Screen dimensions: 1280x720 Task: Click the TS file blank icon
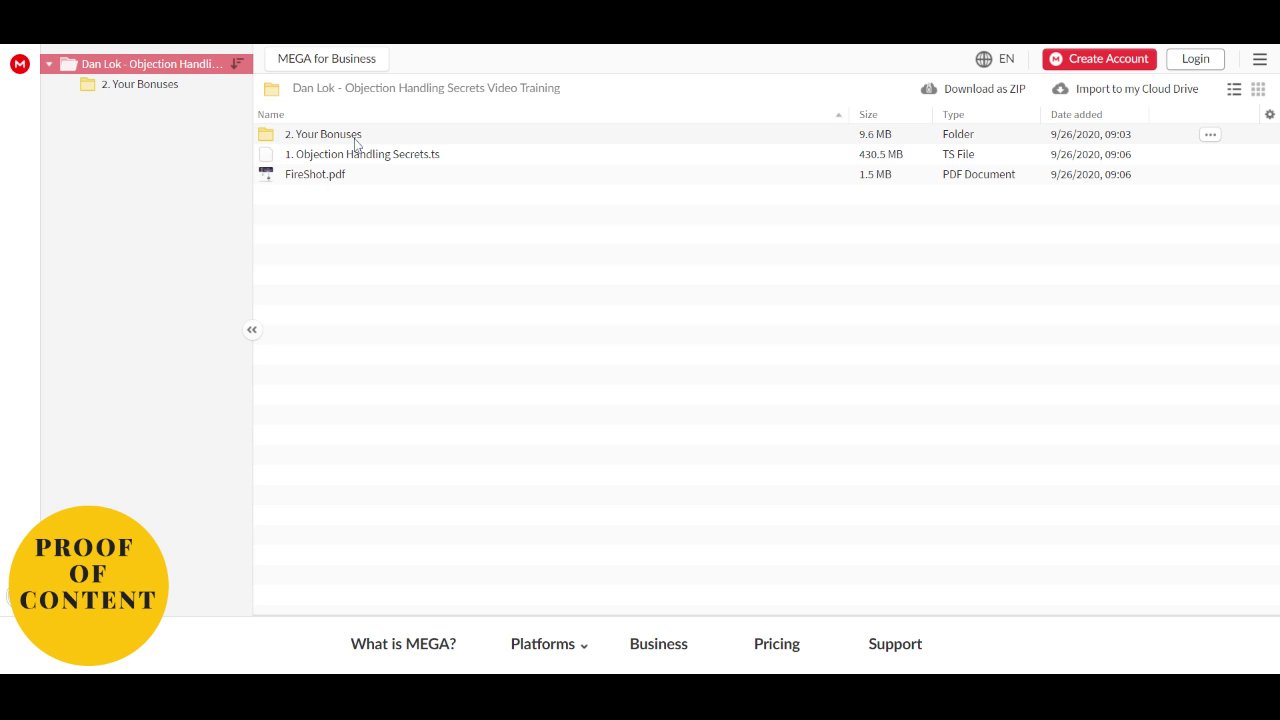pyautogui.click(x=265, y=154)
